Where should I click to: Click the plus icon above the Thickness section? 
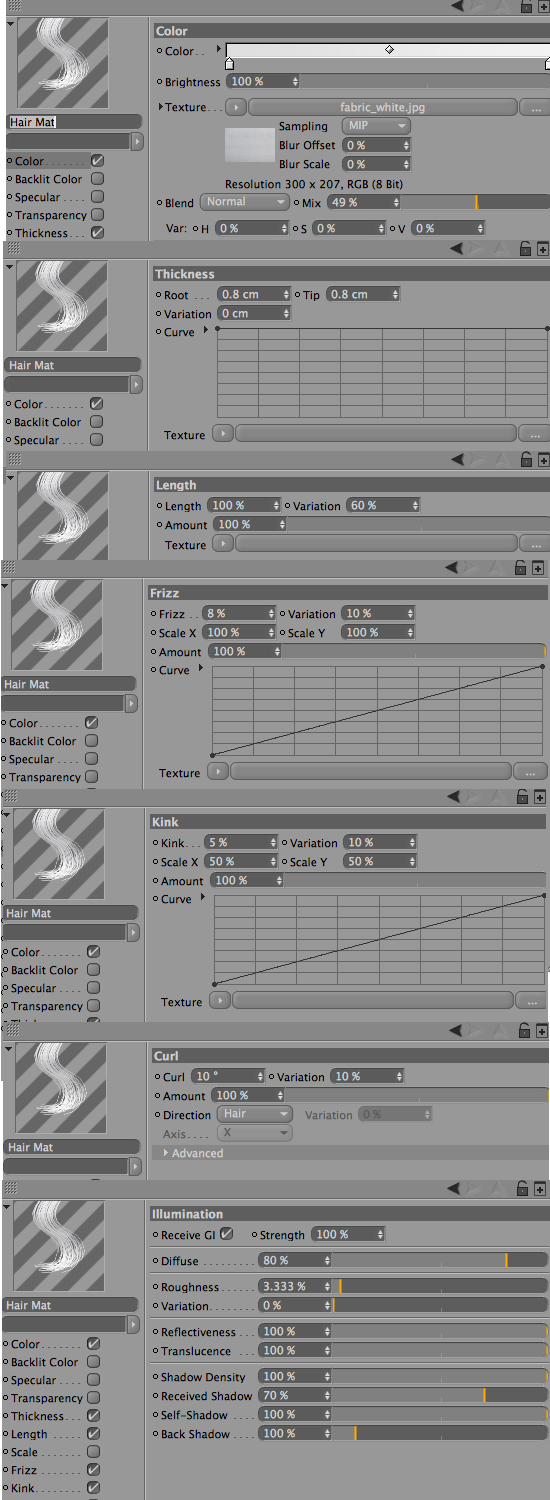coord(543,249)
